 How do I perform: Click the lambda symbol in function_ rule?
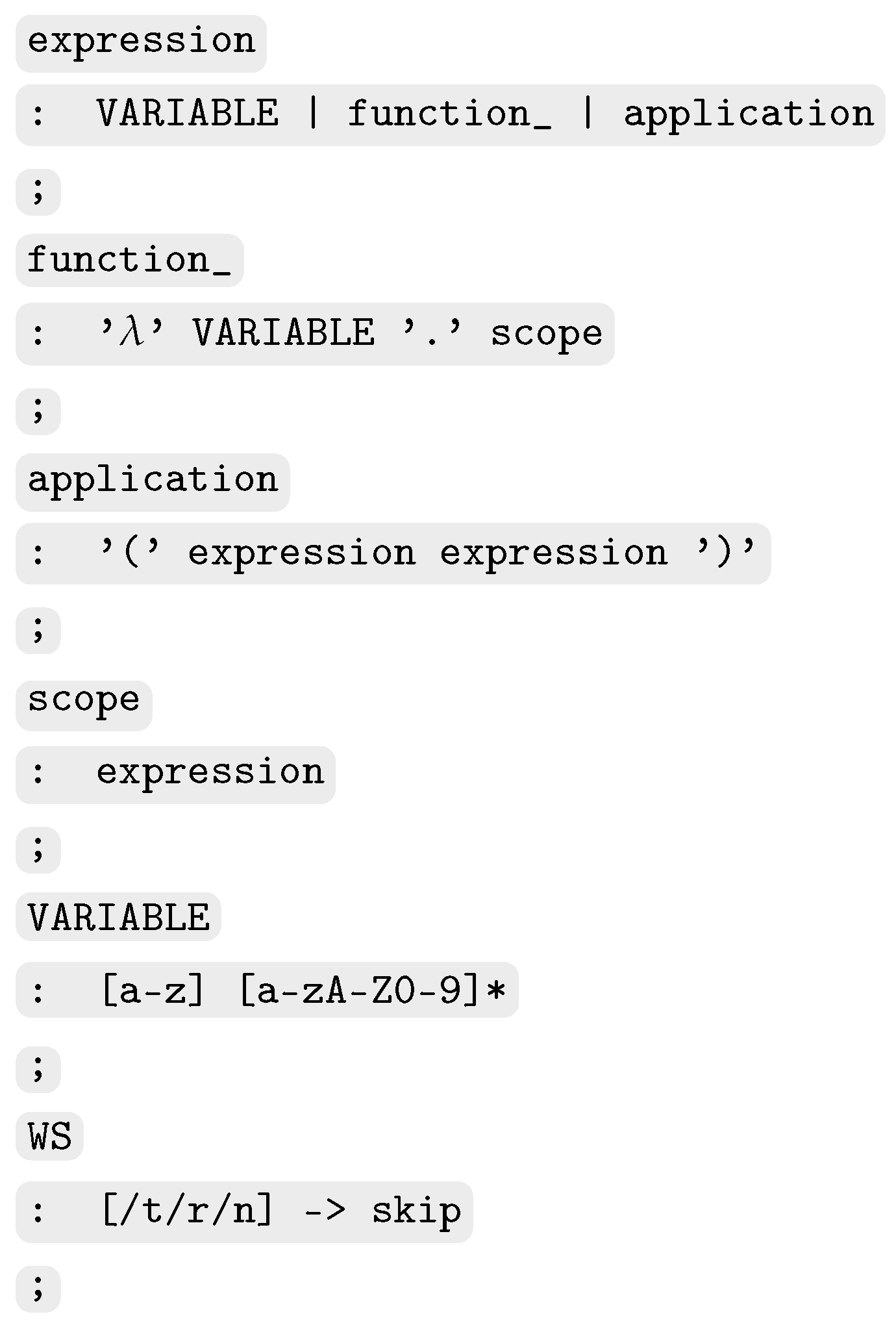(132, 333)
